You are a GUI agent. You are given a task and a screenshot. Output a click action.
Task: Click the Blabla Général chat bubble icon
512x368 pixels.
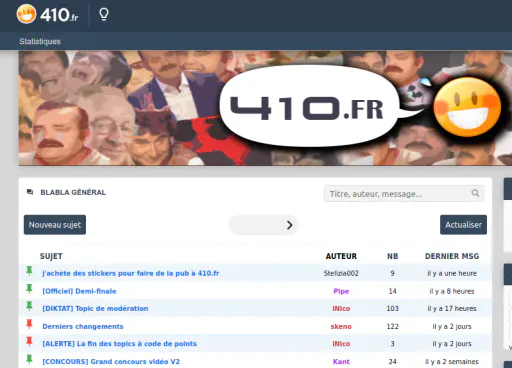point(30,192)
